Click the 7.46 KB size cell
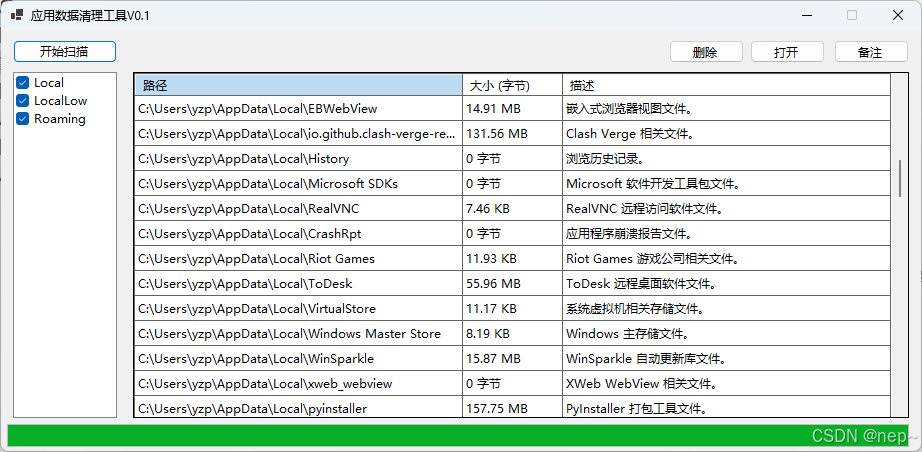This screenshot has height=452, width=922. point(512,209)
